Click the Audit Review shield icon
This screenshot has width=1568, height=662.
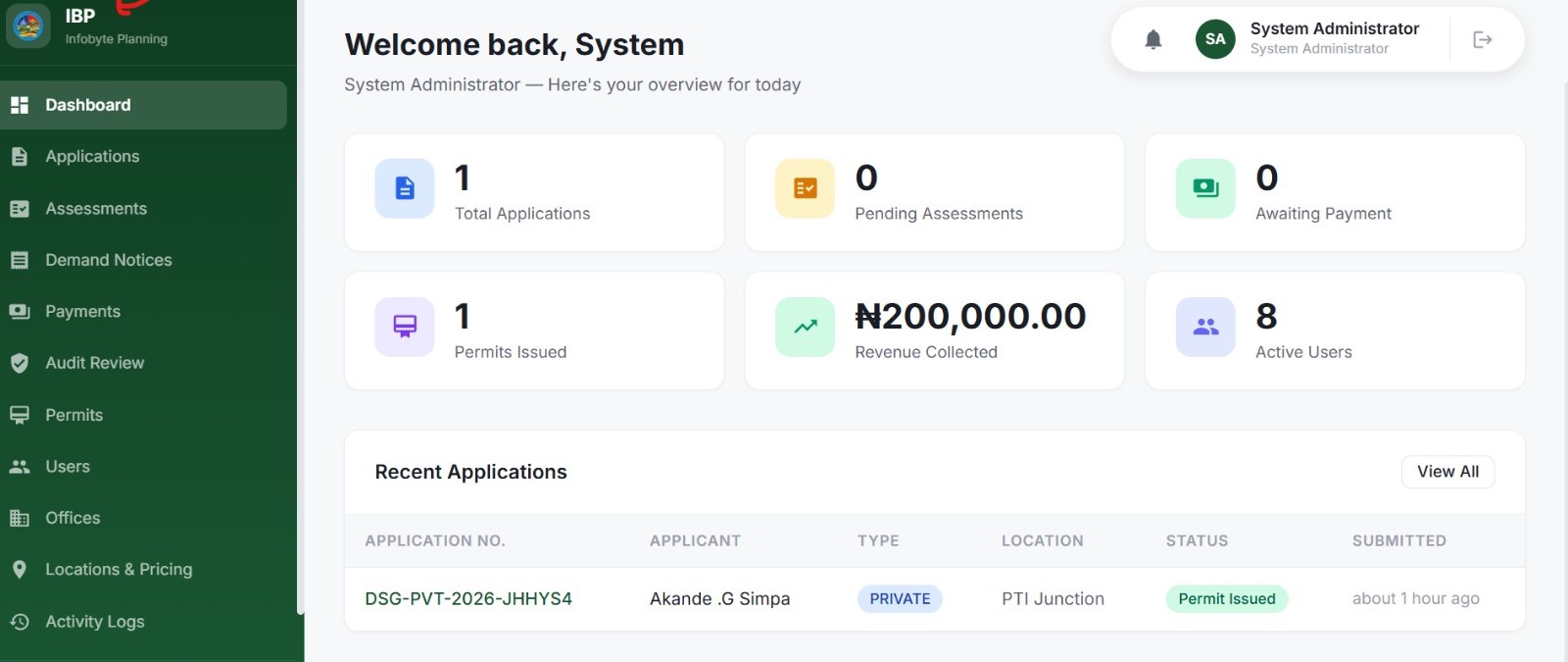click(x=20, y=363)
